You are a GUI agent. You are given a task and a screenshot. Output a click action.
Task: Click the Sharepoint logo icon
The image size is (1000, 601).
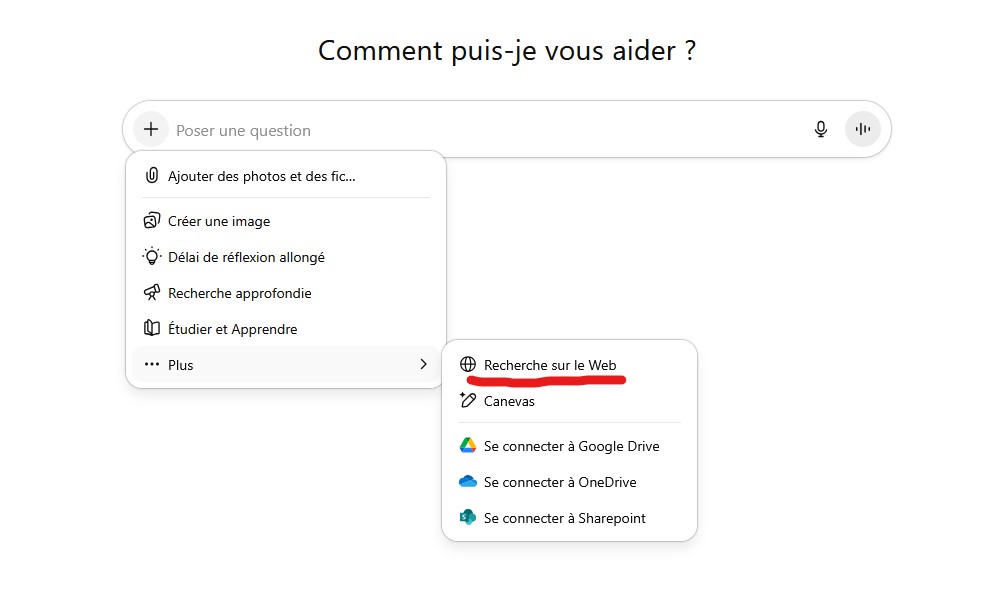(x=467, y=517)
